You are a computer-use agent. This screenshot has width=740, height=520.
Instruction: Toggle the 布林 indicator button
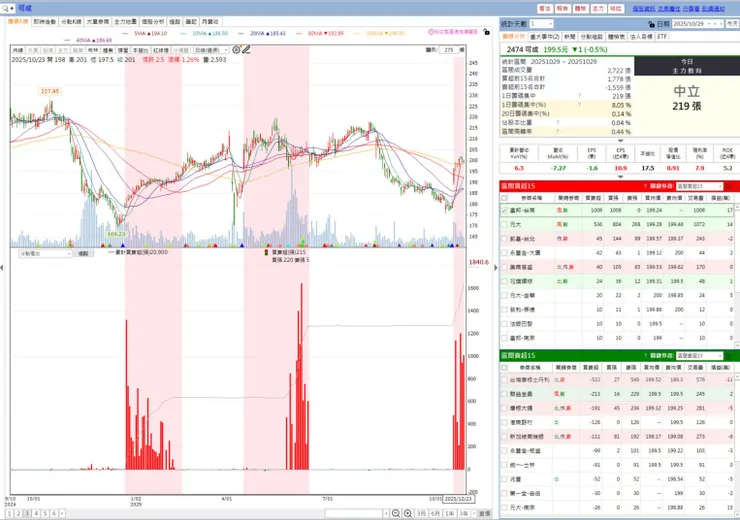93,50
